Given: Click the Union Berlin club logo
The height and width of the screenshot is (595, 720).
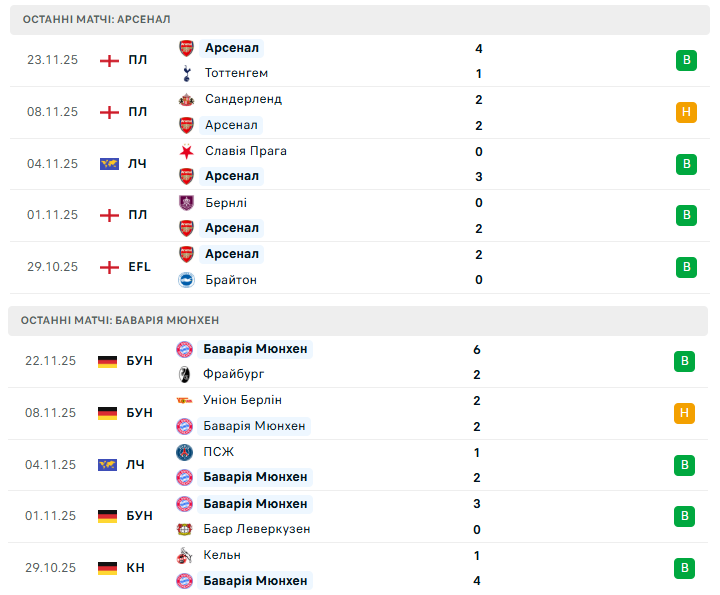Looking at the screenshot, I should click(x=184, y=400).
